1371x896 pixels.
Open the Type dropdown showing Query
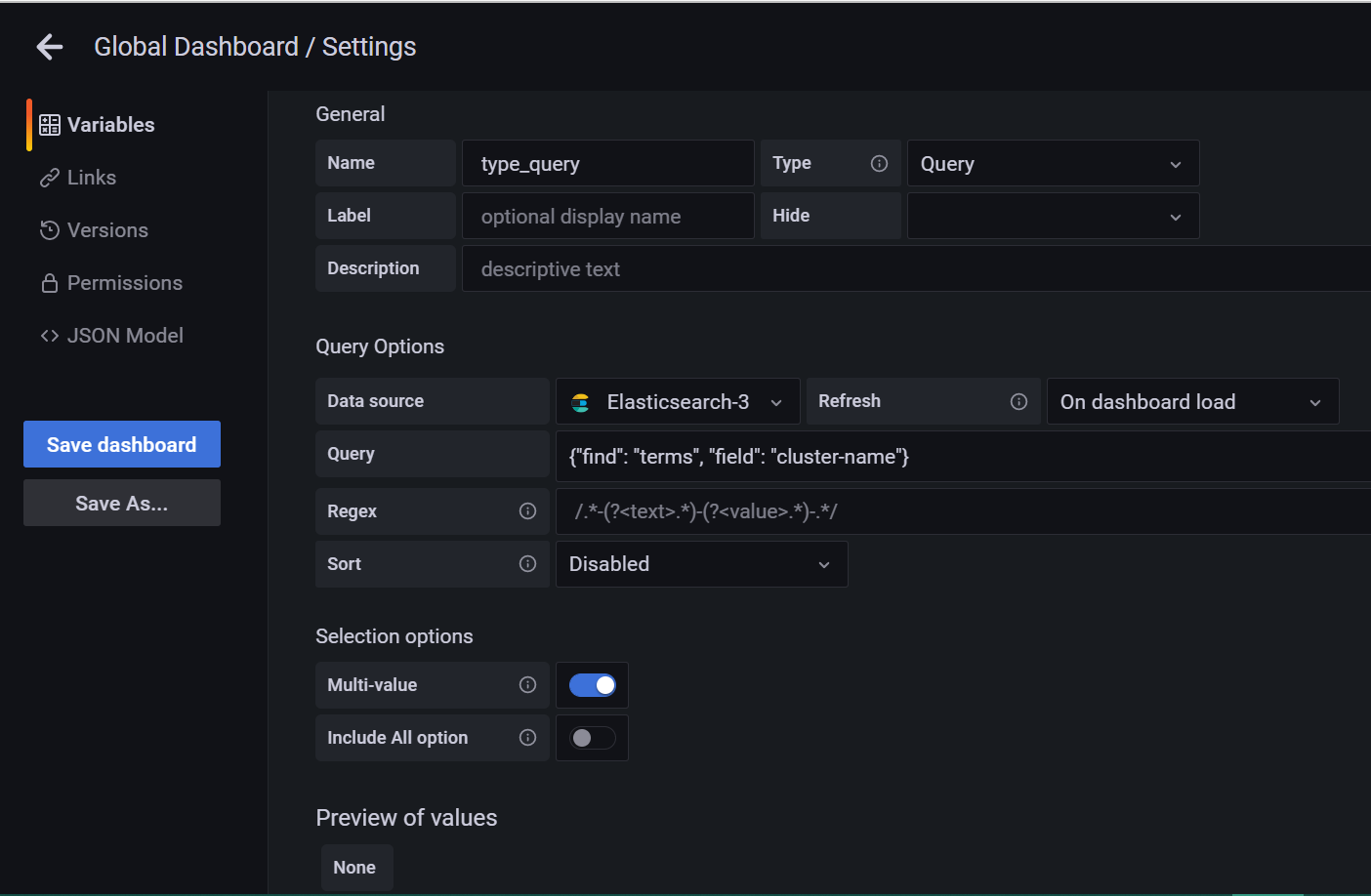click(1053, 163)
